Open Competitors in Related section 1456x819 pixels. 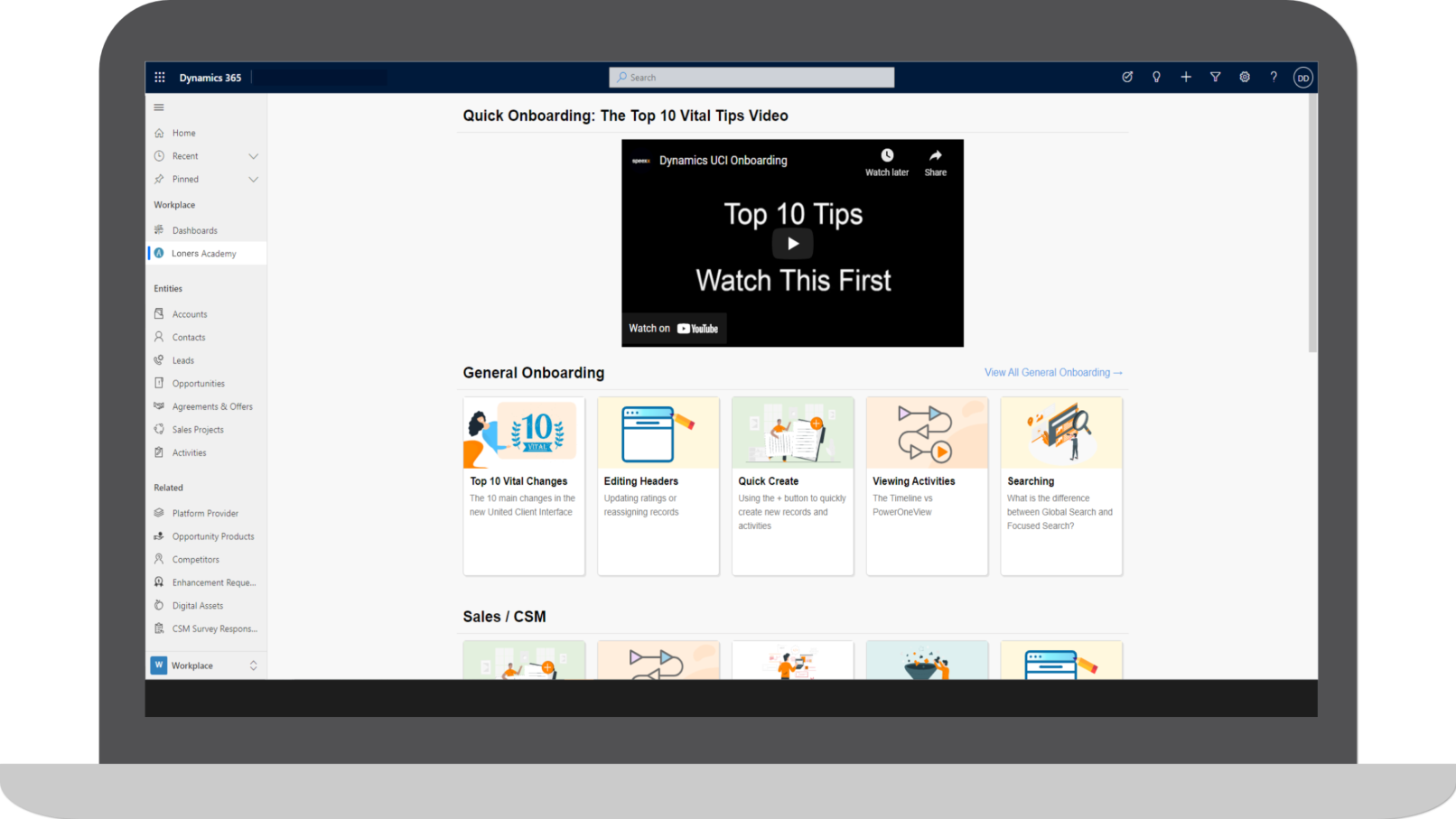(x=195, y=560)
